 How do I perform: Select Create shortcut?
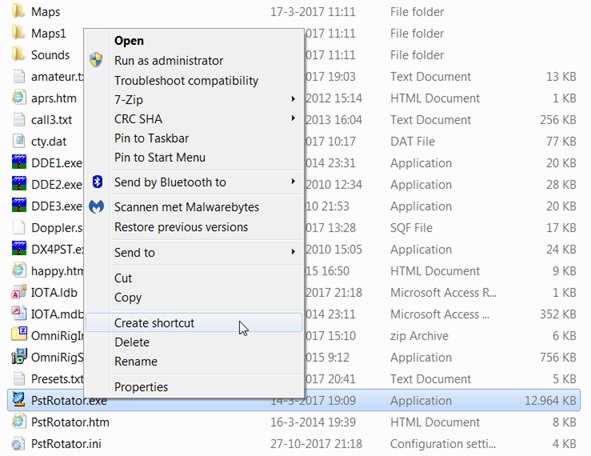tap(154, 323)
